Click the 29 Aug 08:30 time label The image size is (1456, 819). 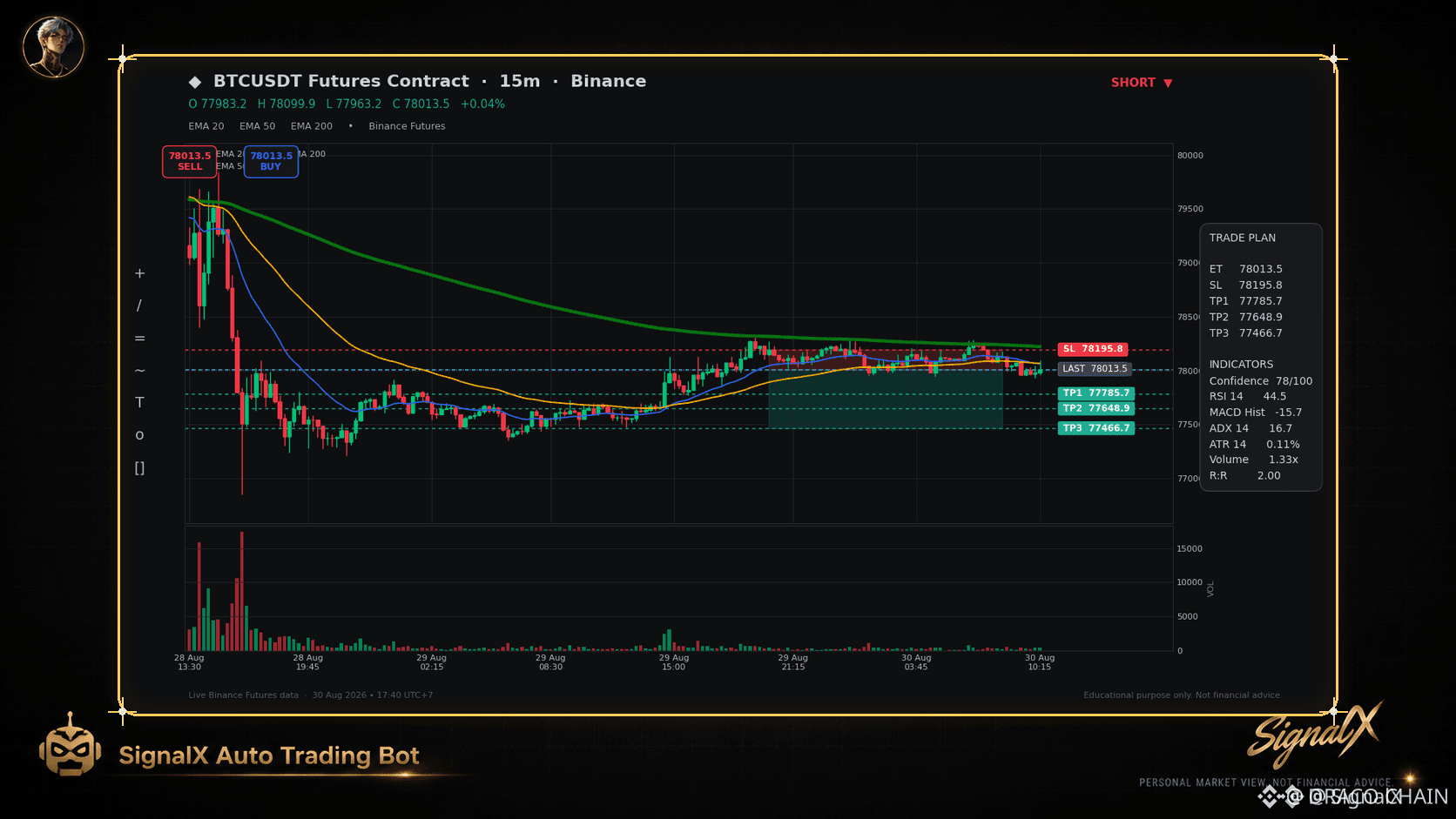click(550, 662)
